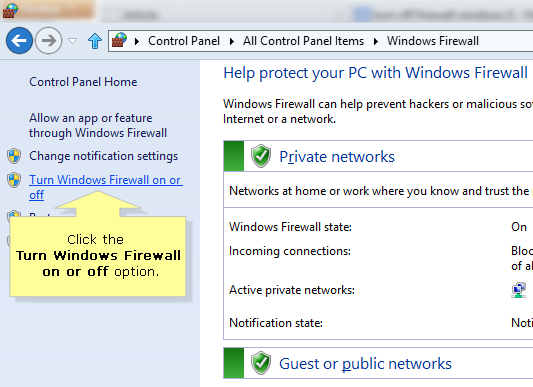Click the active private network icon
This screenshot has height=387, width=533.
click(518, 290)
